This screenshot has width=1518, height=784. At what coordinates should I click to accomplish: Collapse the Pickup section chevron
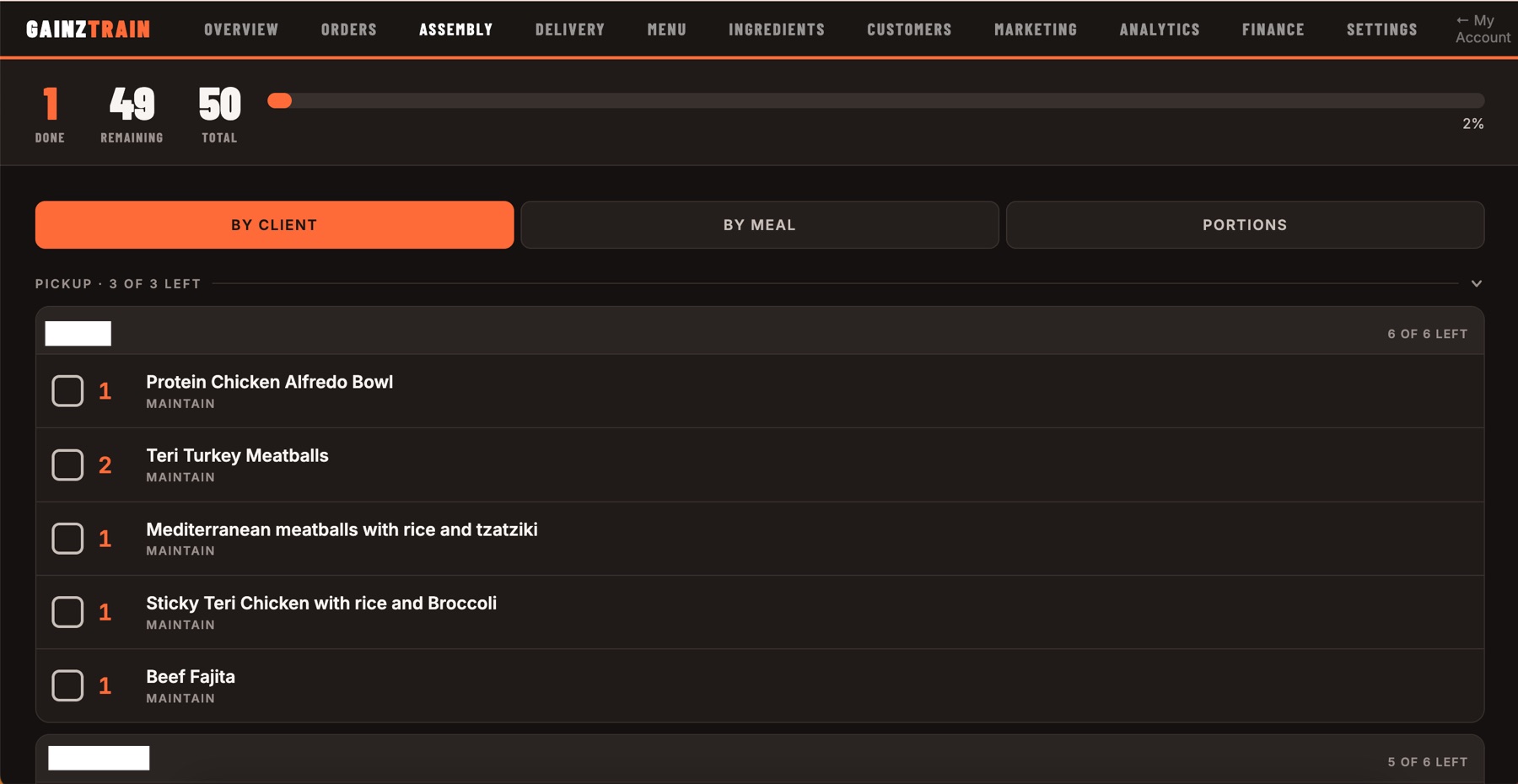[1477, 284]
